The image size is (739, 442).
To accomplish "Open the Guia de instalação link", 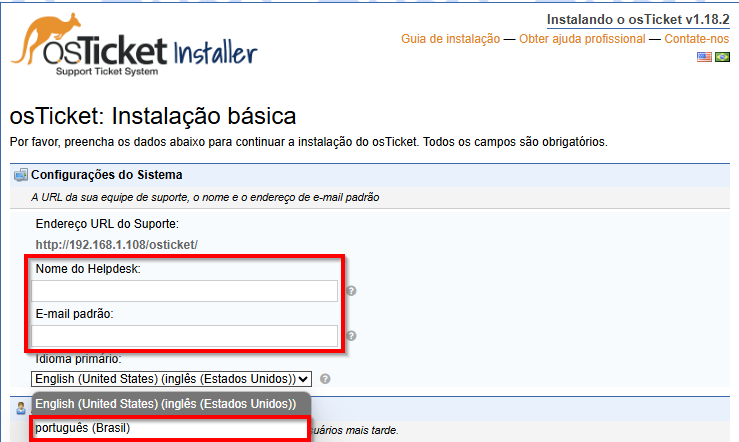I will [x=450, y=39].
